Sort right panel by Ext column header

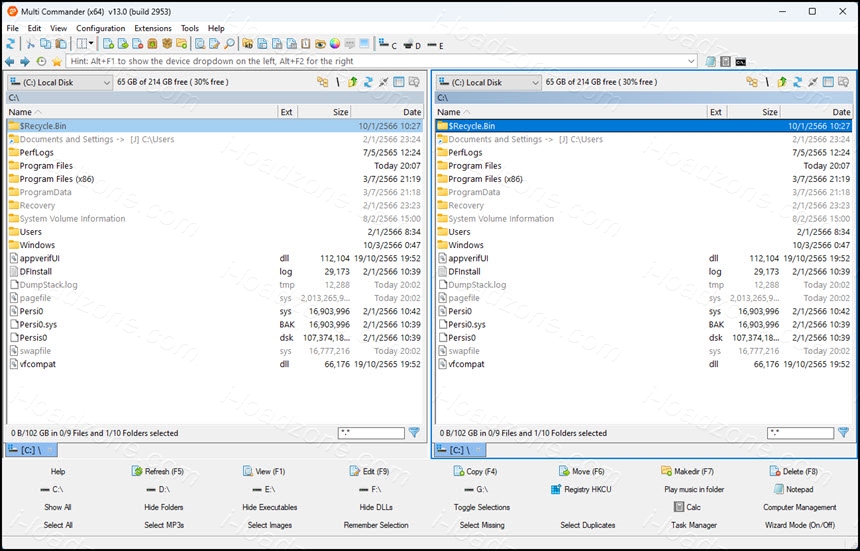tap(717, 112)
